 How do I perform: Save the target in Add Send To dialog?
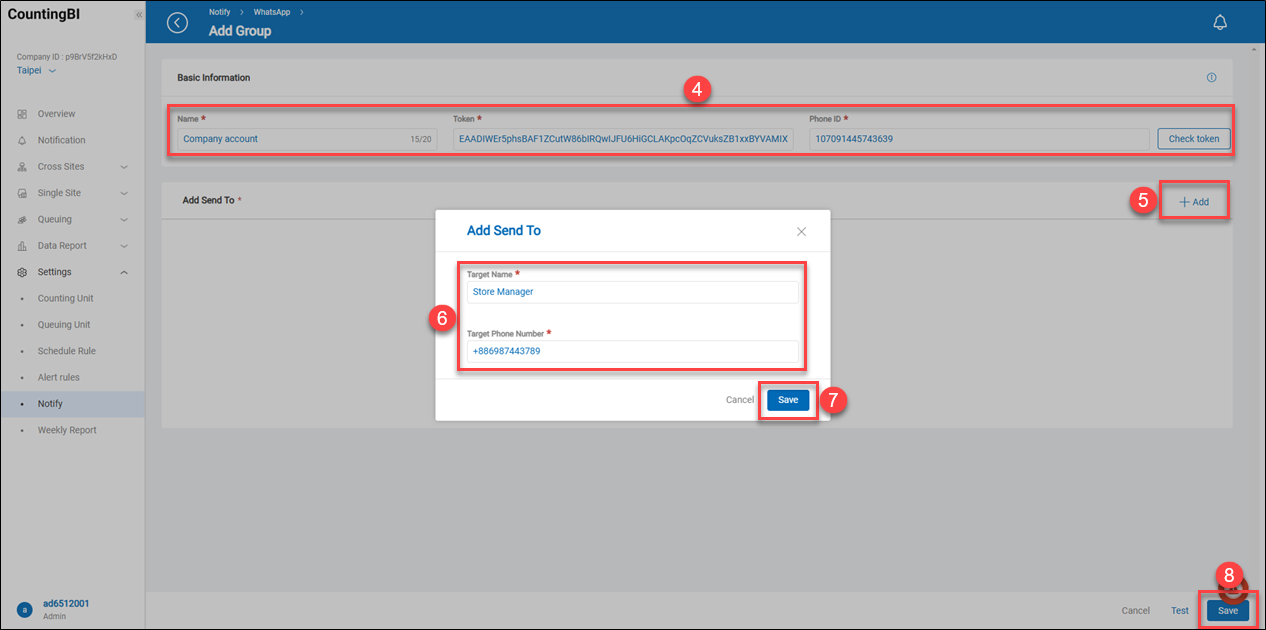(x=788, y=400)
